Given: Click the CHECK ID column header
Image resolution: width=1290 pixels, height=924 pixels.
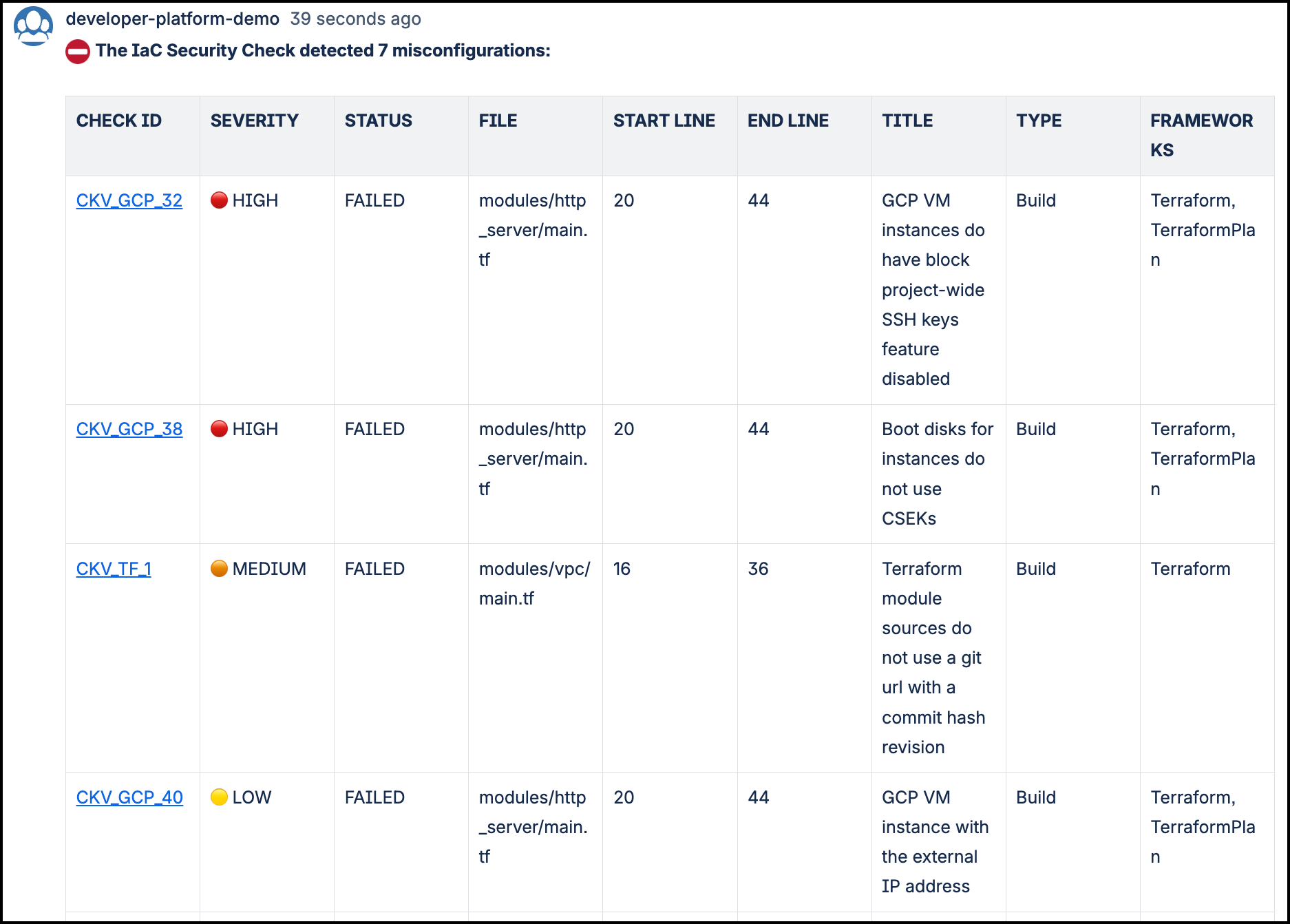Looking at the screenshot, I should (119, 120).
